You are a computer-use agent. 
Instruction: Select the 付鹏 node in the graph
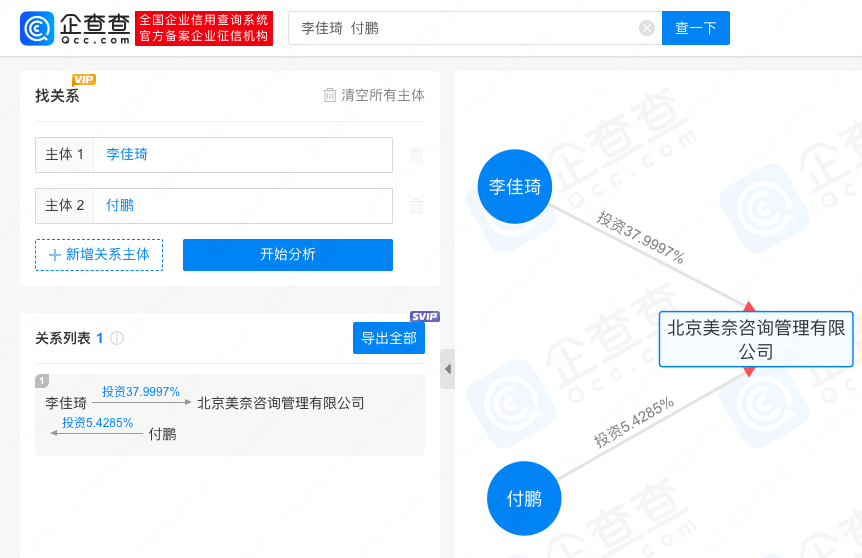524,498
